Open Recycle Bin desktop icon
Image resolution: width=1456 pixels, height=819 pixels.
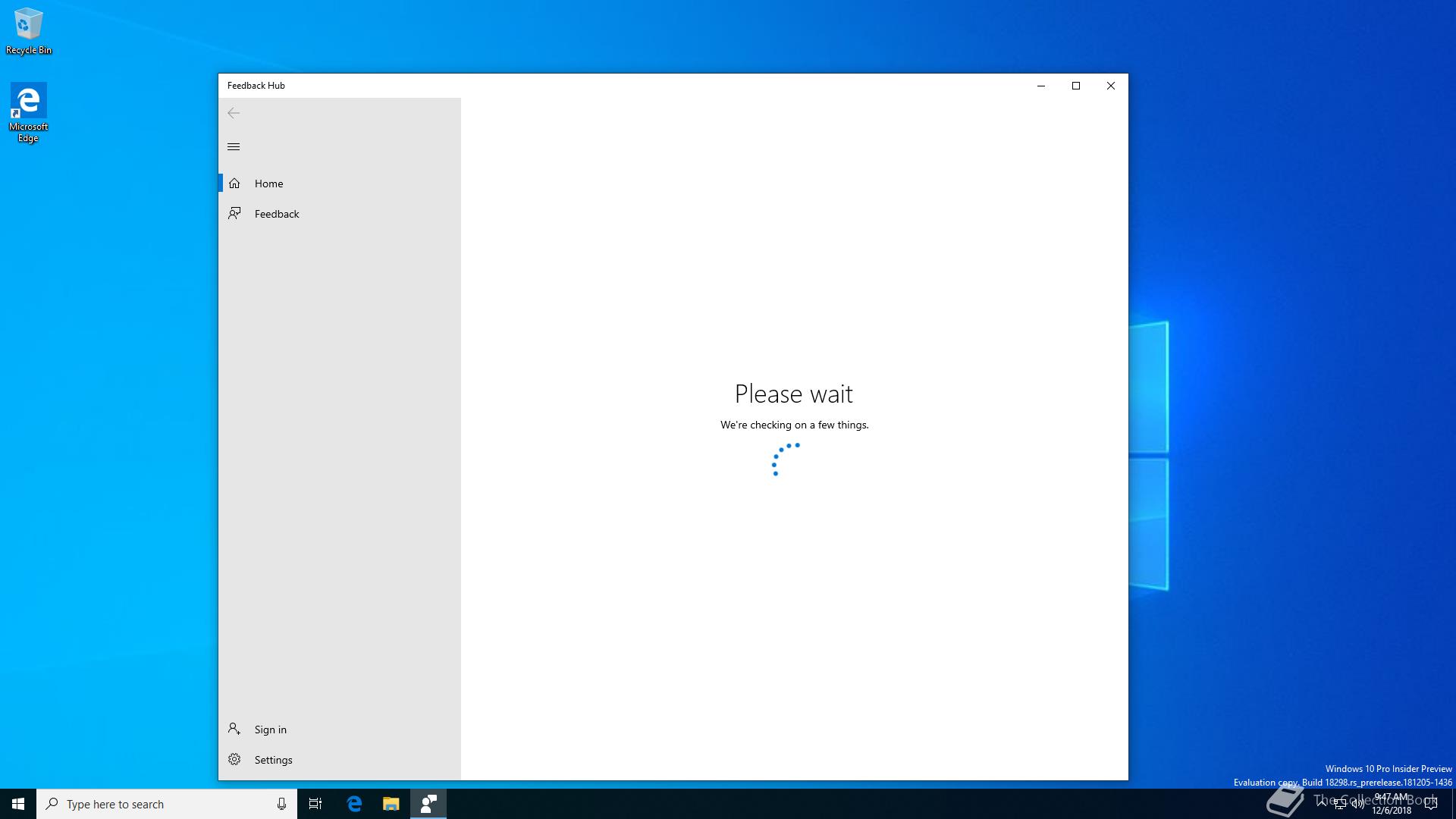pos(29,31)
